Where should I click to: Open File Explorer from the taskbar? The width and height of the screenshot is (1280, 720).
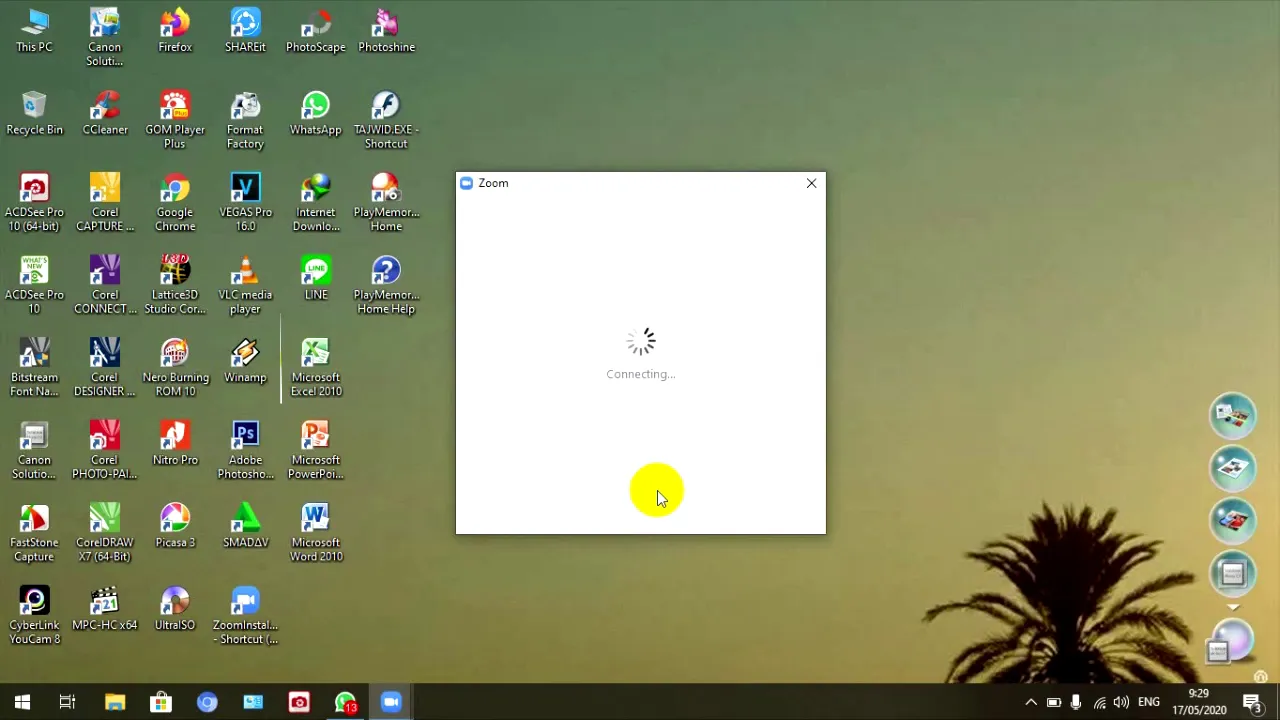[x=115, y=702]
